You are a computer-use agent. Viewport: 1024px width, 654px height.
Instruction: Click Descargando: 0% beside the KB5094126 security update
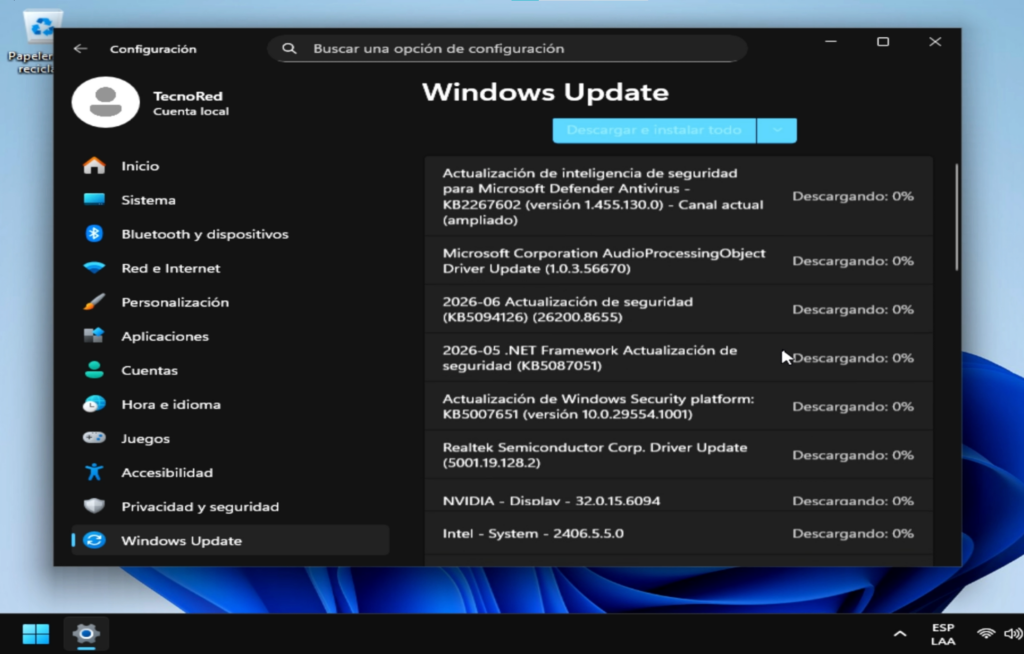853,309
